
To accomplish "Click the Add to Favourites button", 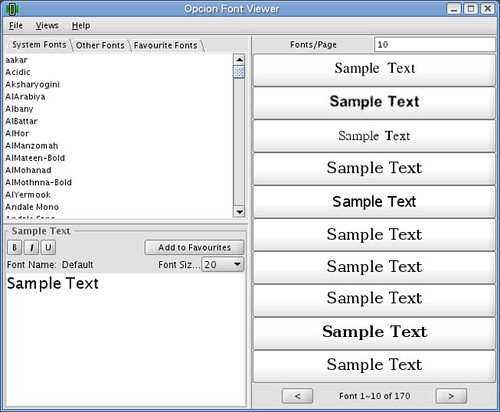I will coord(194,247).
